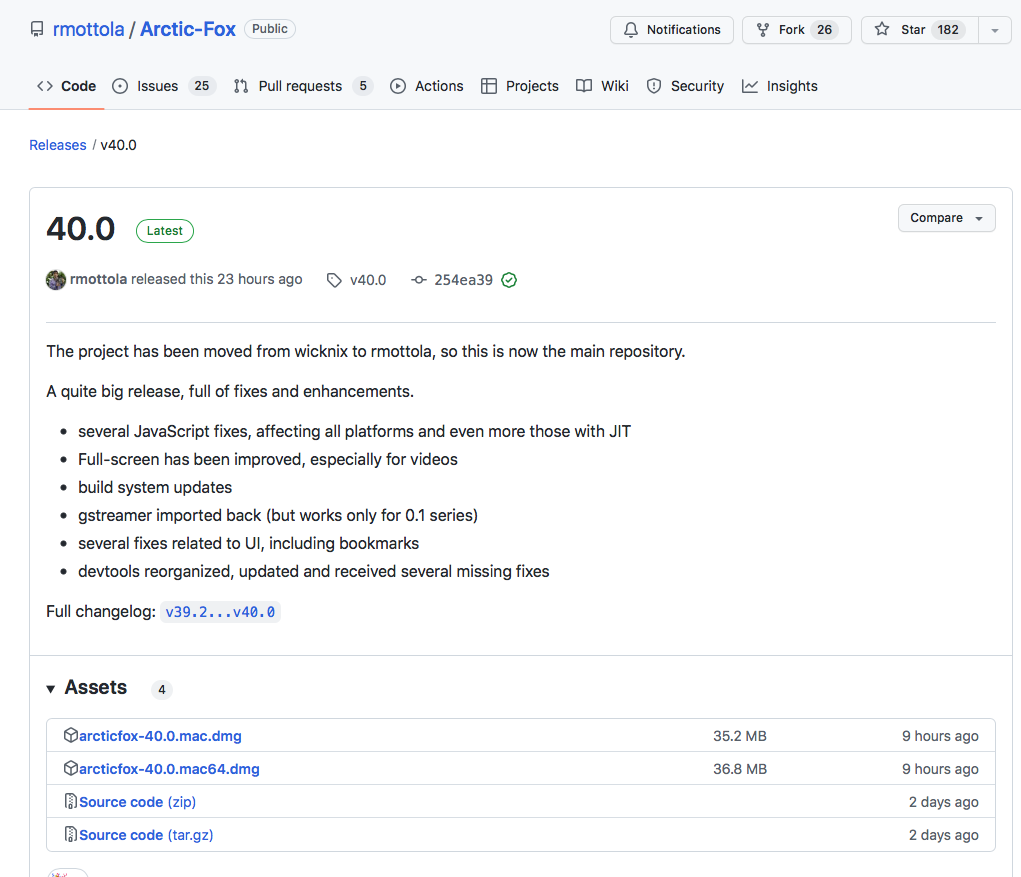Open the Star lists dropdown arrow
This screenshot has height=877, width=1021.
pos(995,30)
